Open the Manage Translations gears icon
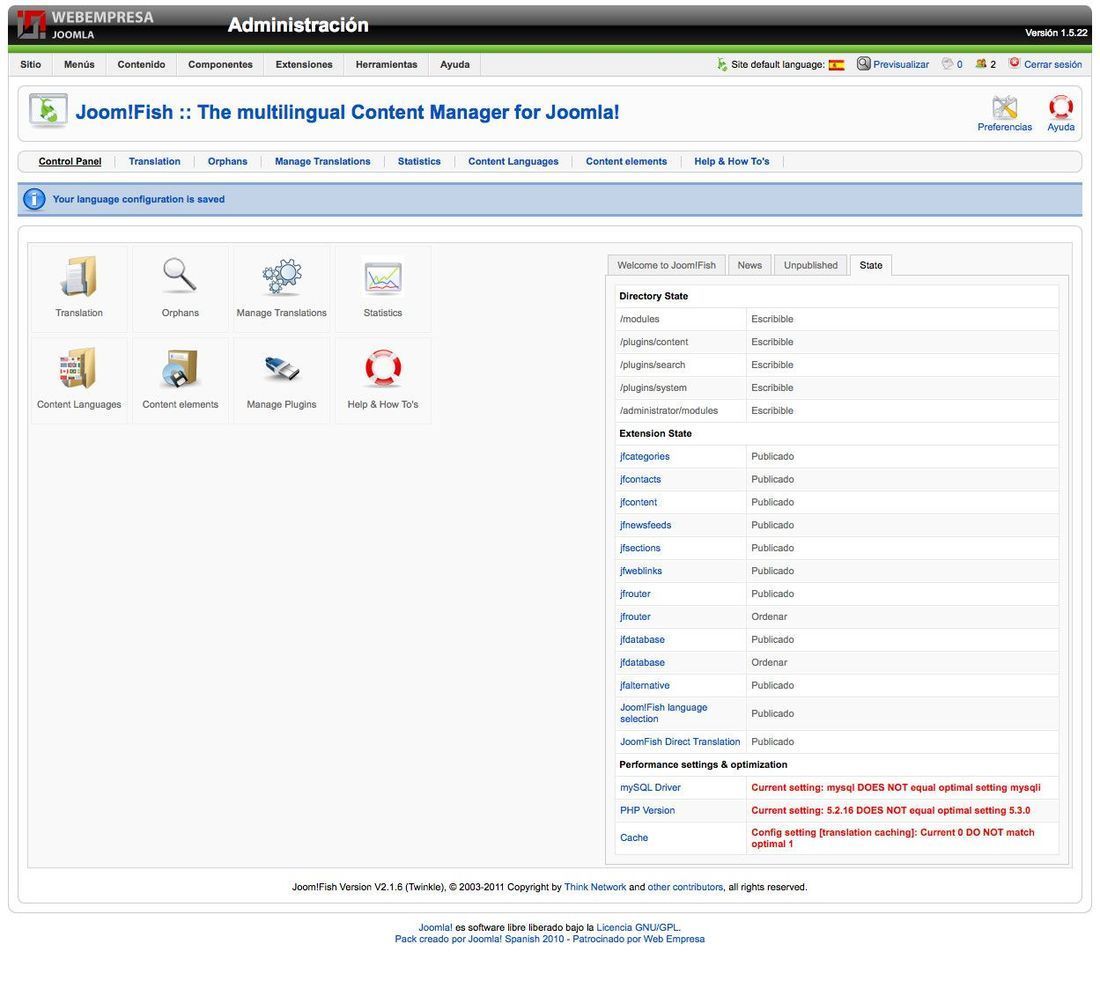This screenshot has width=1100, height=981. tap(281, 277)
